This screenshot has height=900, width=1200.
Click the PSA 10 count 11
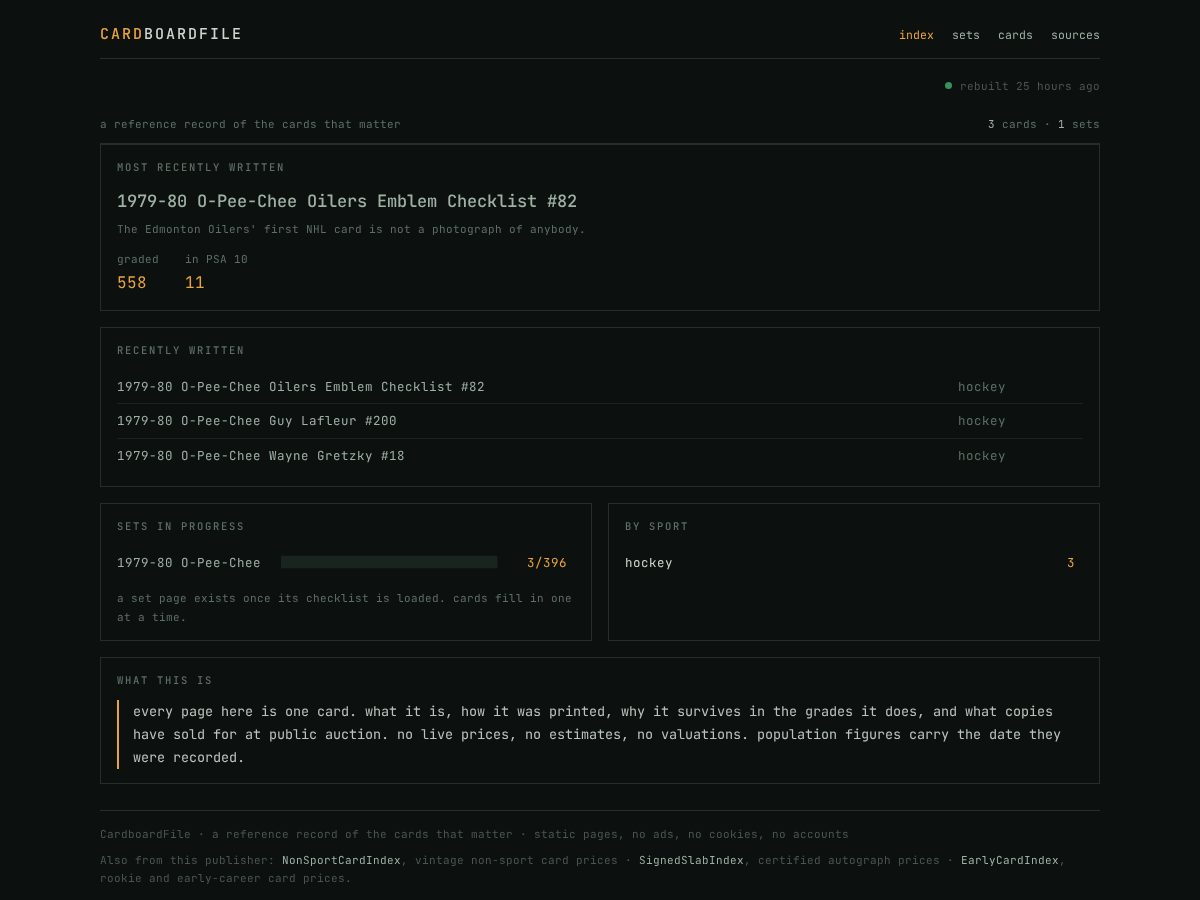(195, 283)
